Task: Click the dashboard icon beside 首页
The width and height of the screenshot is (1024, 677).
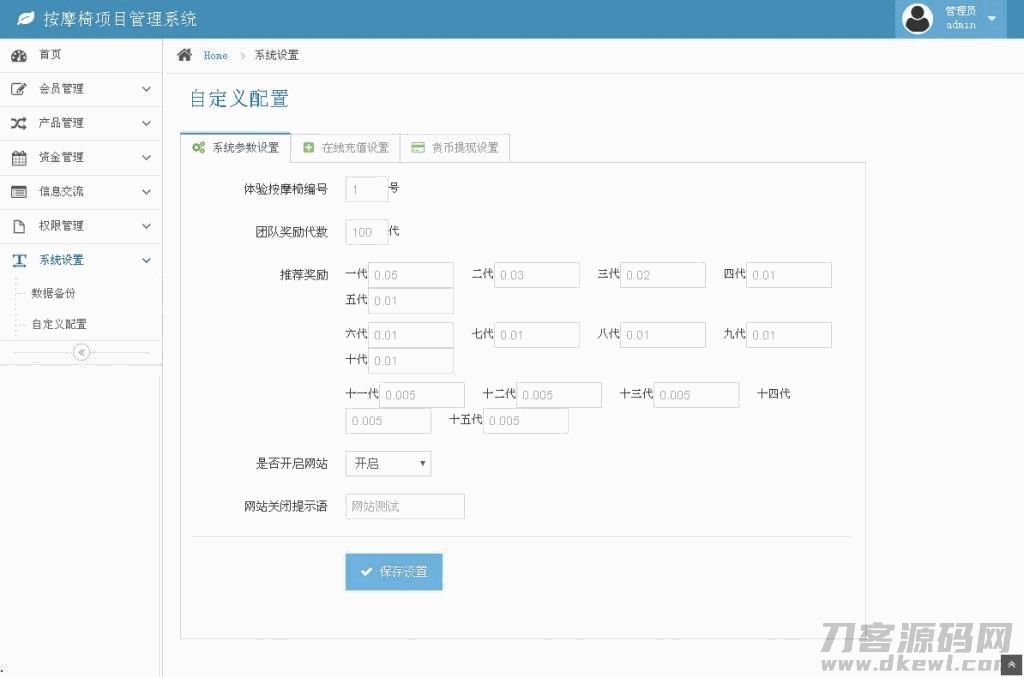Action: click(x=19, y=55)
